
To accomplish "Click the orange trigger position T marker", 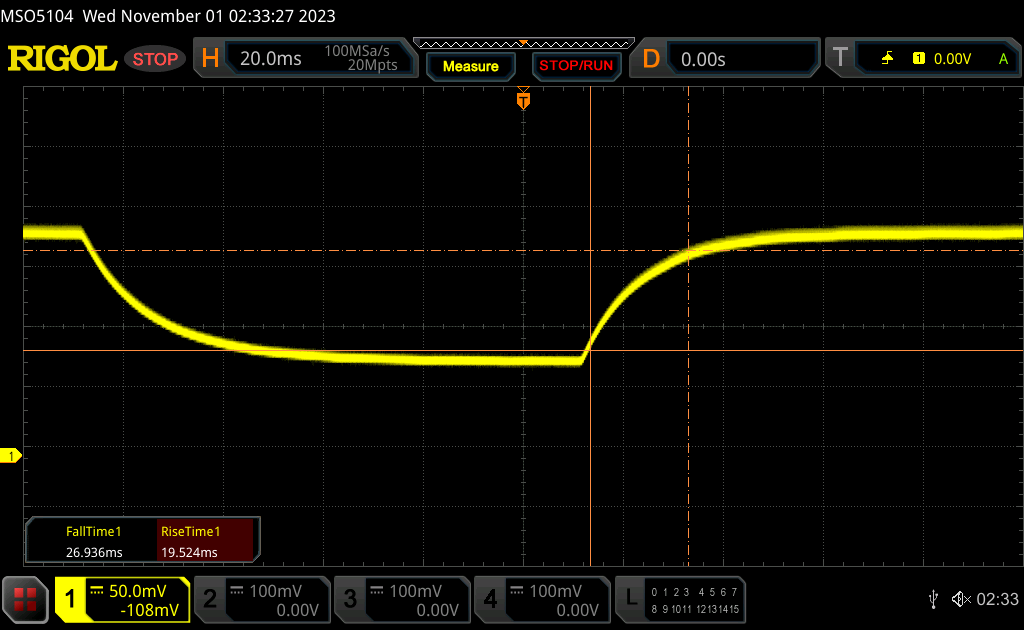I will [523, 100].
